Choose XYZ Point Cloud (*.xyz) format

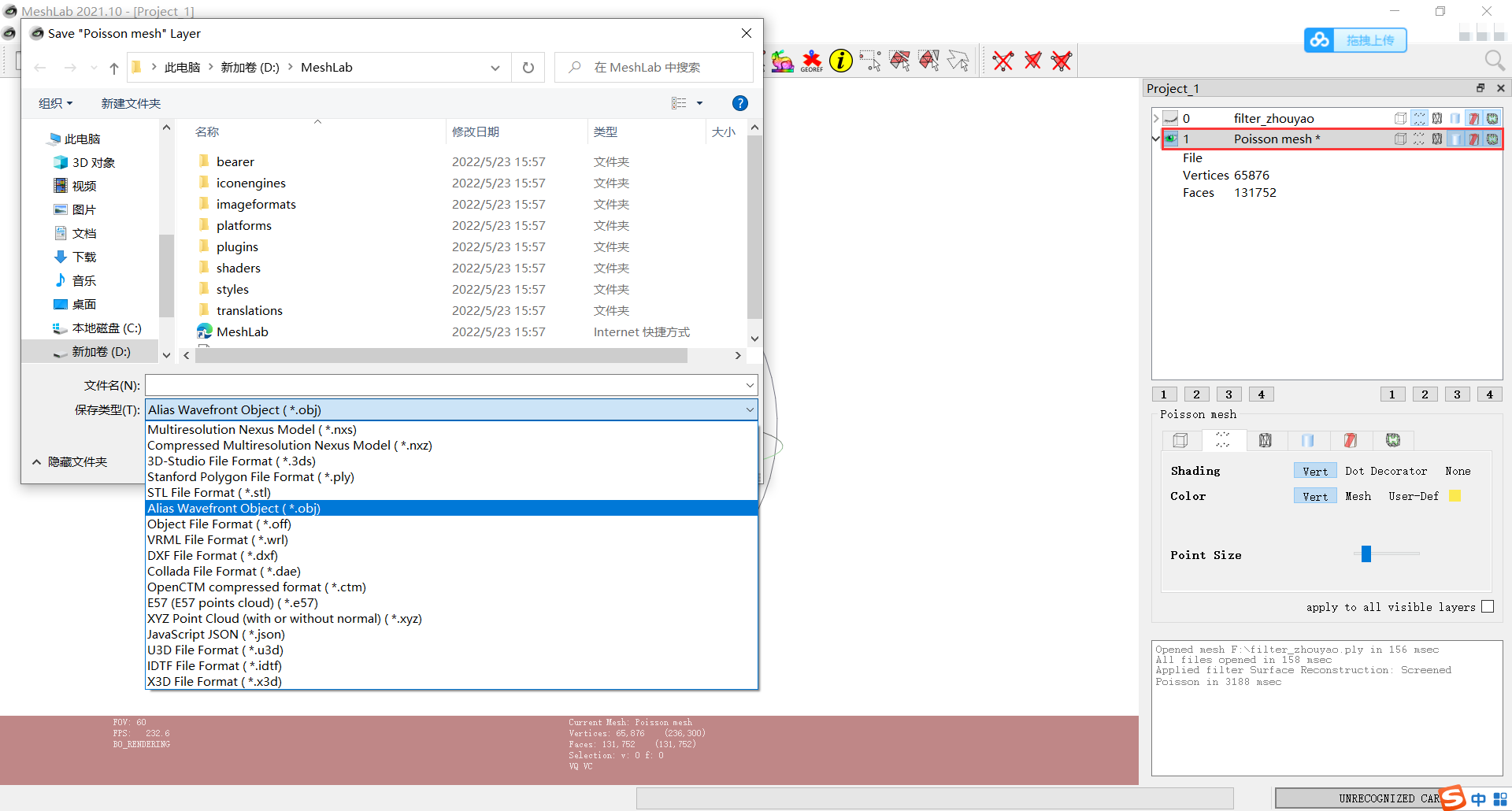(452, 618)
